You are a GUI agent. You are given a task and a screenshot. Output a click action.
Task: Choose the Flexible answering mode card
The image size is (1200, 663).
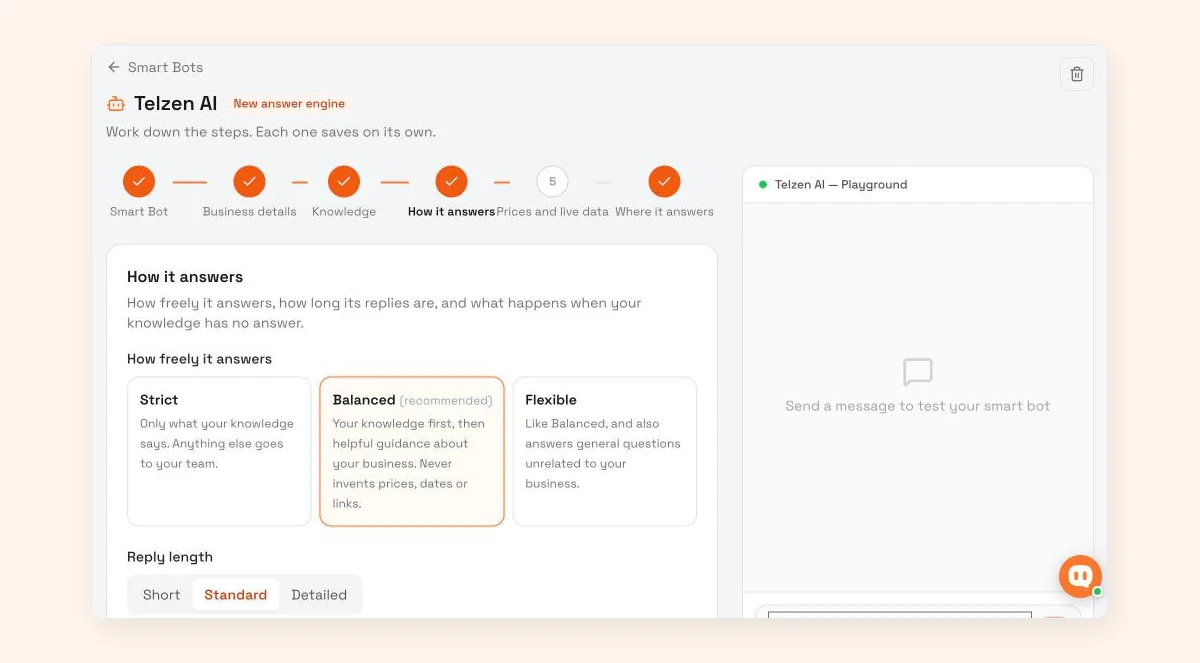coord(604,451)
